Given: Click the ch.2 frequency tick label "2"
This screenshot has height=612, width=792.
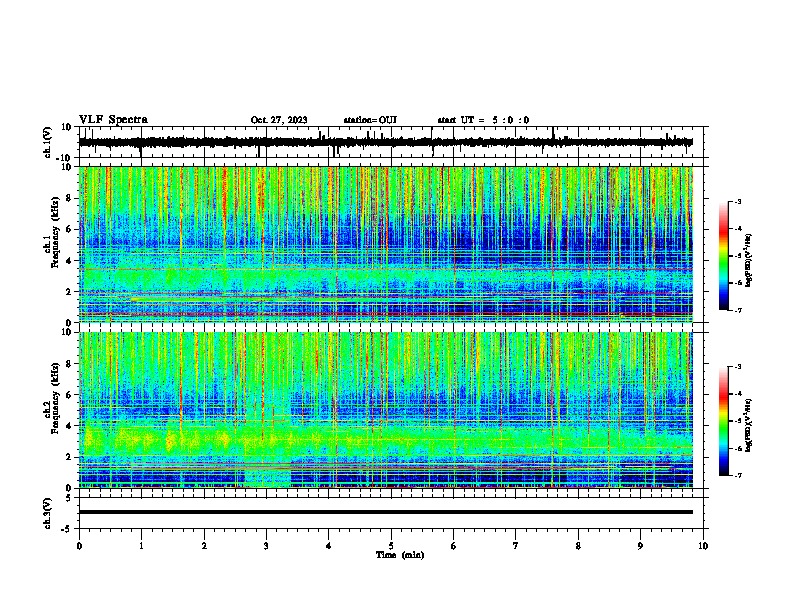Looking at the screenshot, I should tap(69, 457).
